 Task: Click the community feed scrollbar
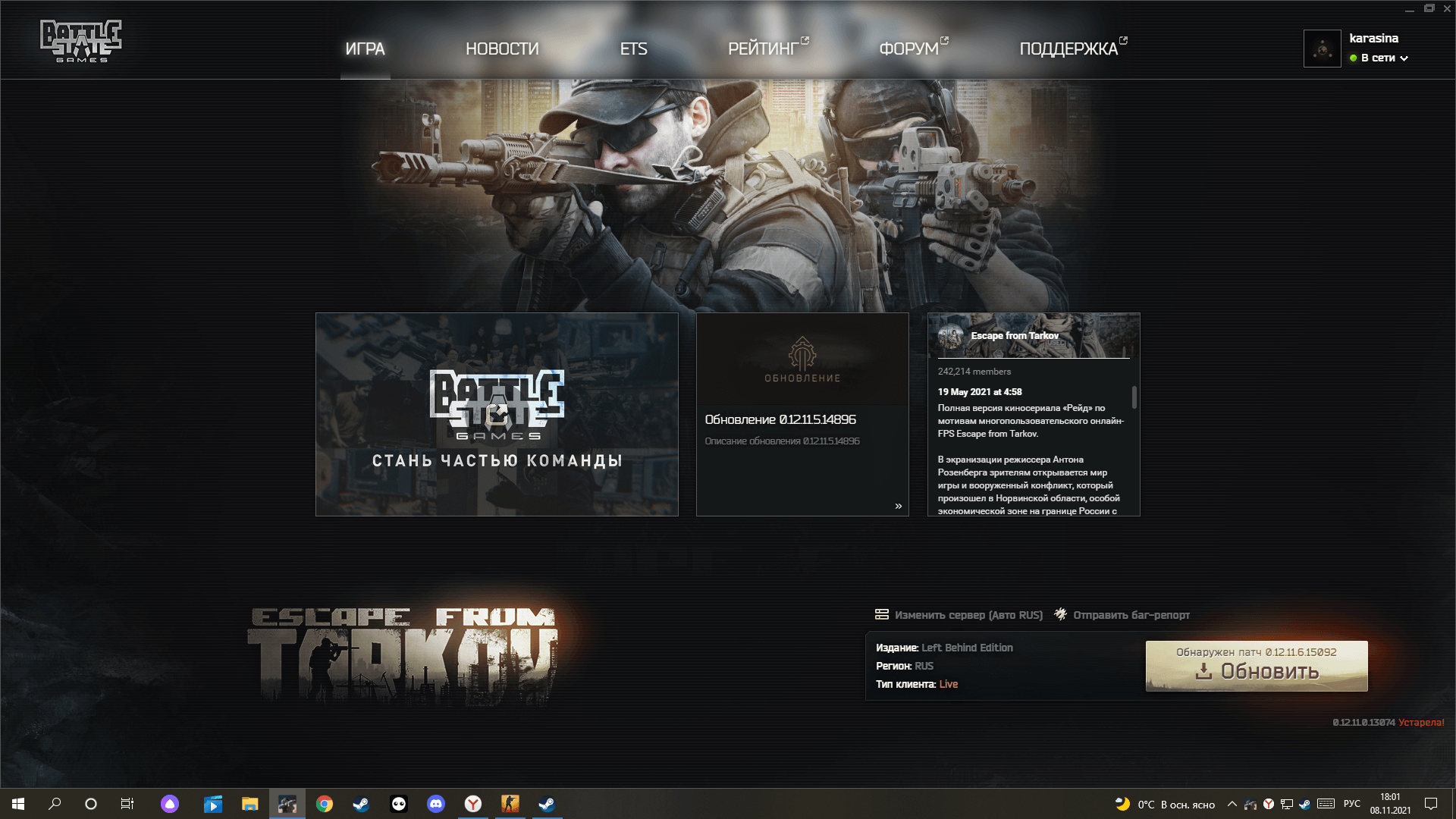click(x=1134, y=397)
